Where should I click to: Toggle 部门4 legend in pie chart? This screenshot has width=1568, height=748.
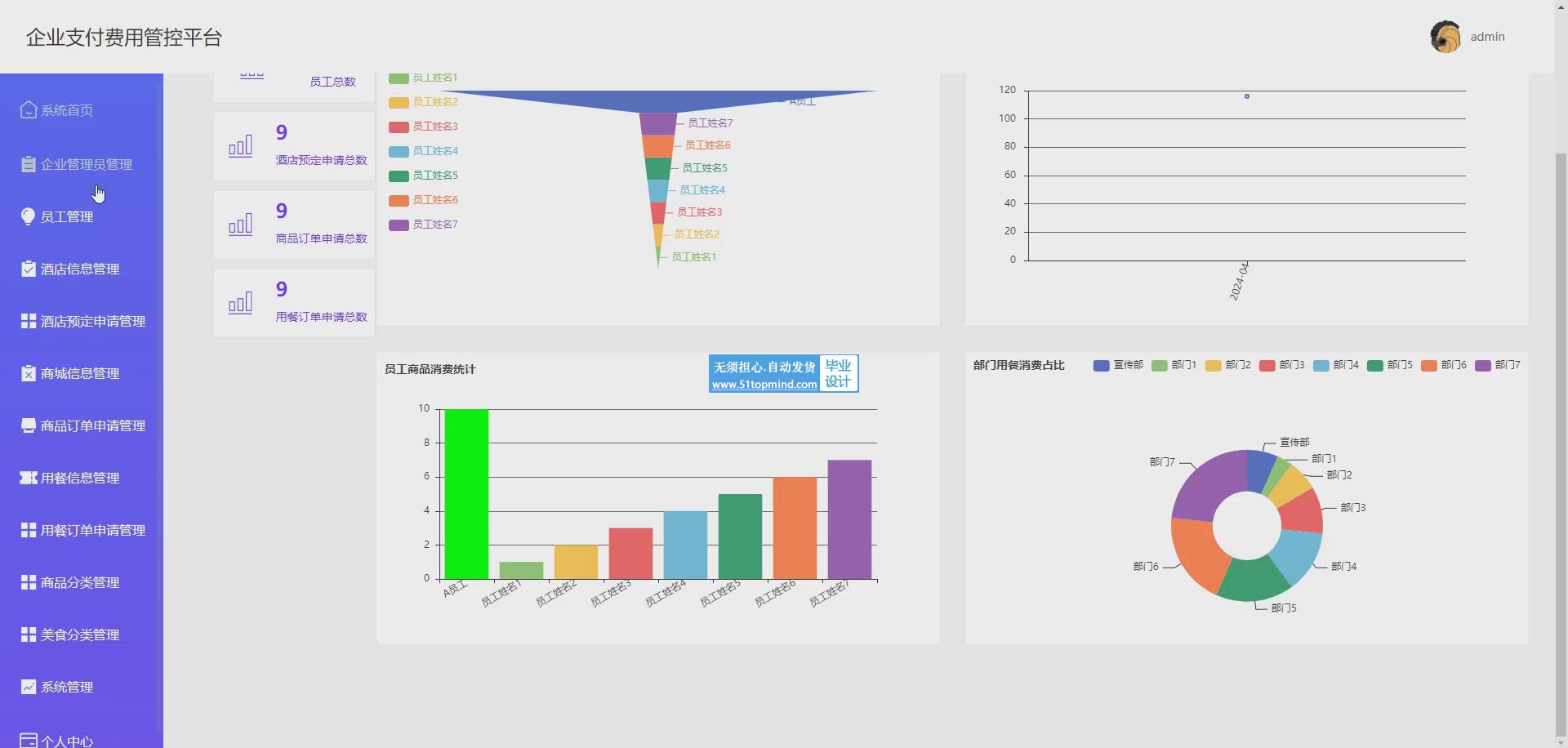pos(1336,365)
